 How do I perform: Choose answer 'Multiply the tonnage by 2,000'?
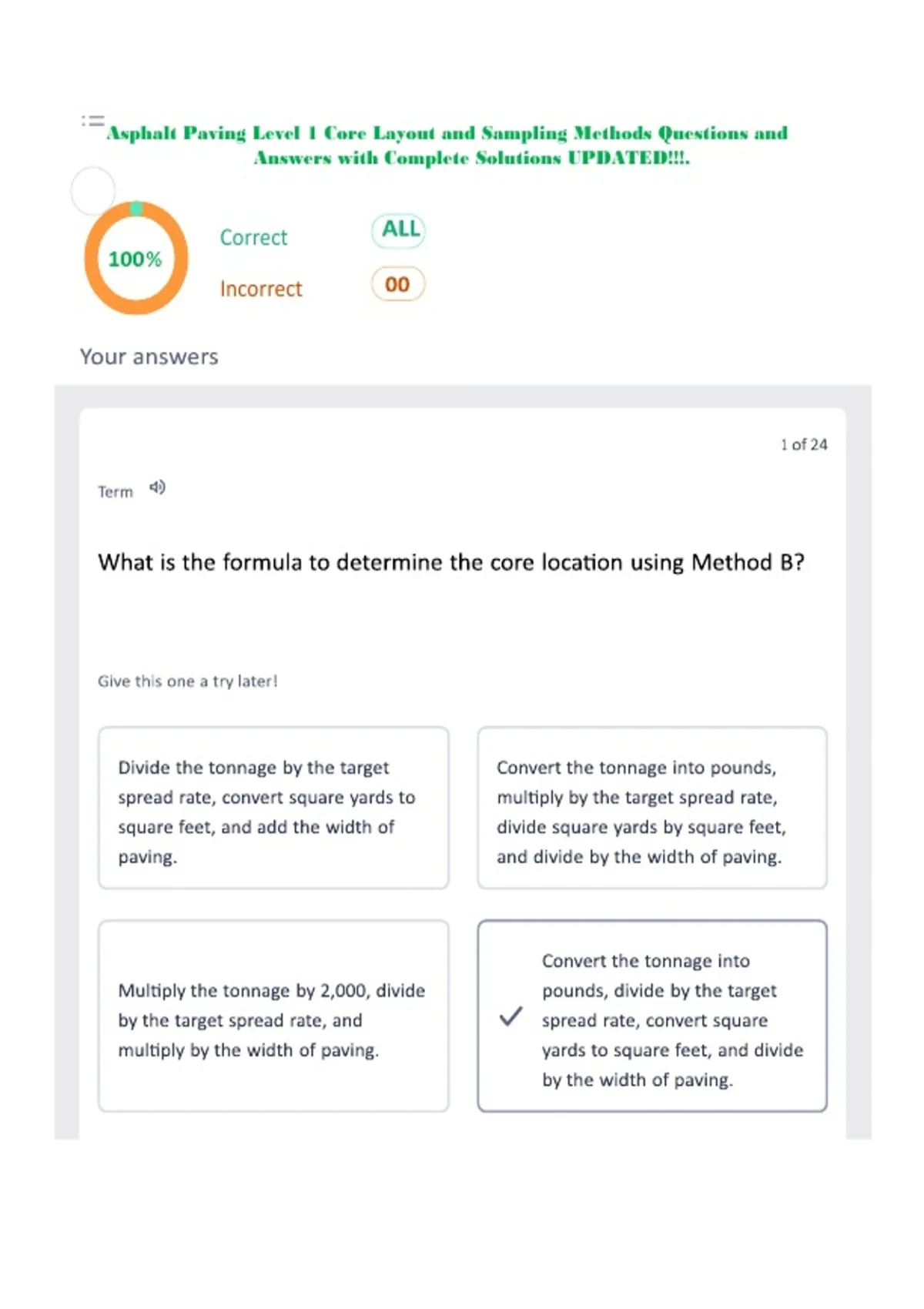click(x=273, y=1016)
